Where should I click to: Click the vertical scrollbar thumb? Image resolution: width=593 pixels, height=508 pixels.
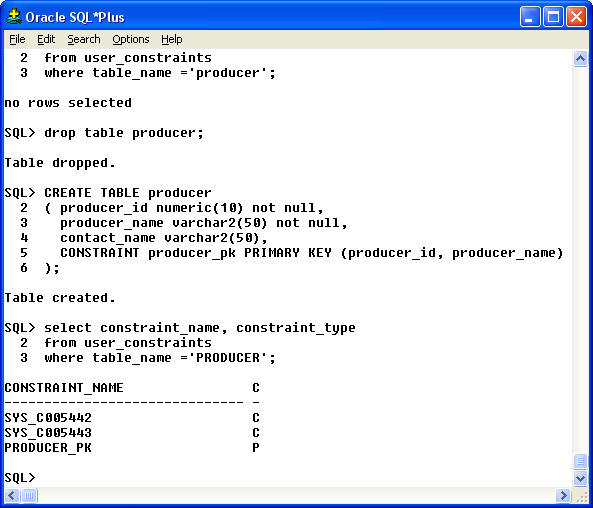[x=580, y=461]
